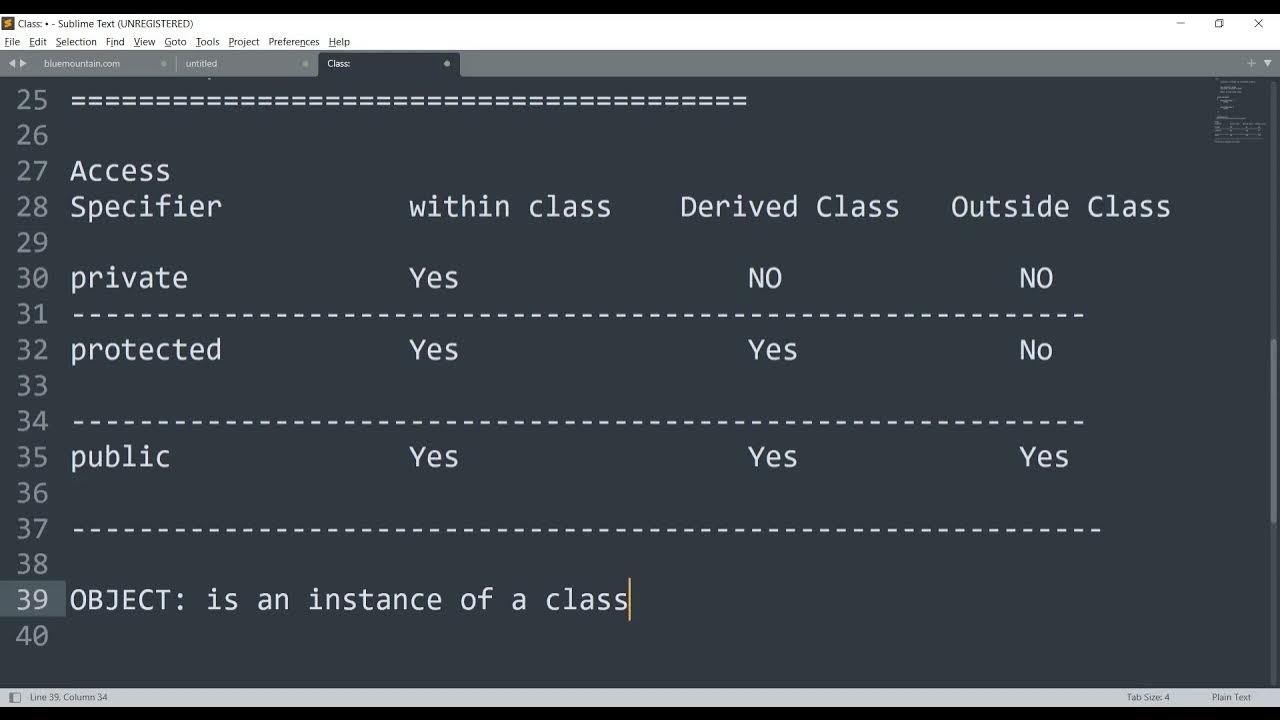
Task: Click the side bar toggle icon in status bar
Action: (x=14, y=697)
